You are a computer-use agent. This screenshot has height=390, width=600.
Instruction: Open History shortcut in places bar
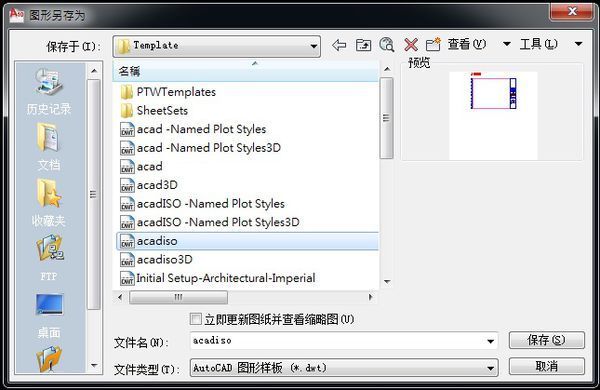tap(49, 92)
